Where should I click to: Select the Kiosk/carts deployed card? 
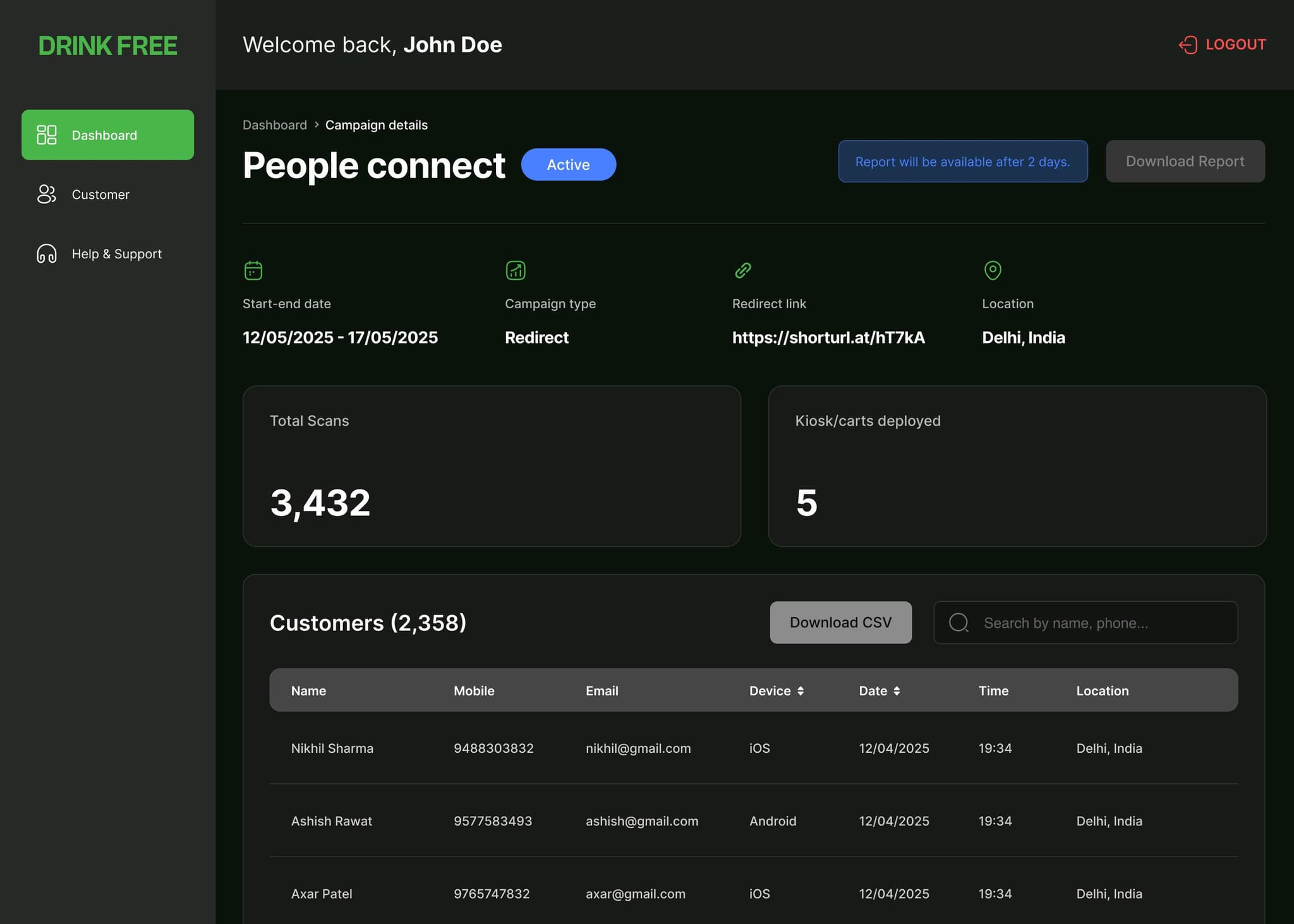click(1017, 466)
